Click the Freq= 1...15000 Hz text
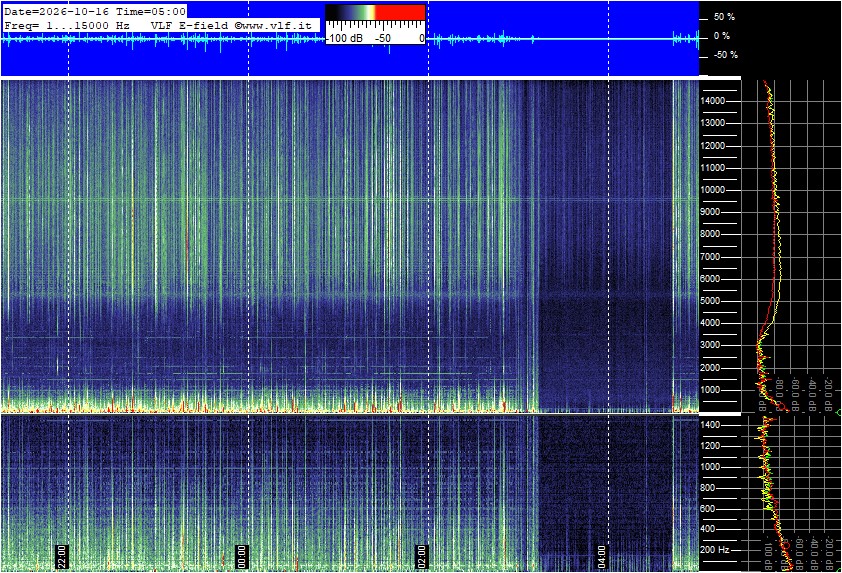The height and width of the screenshot is (573, 842). (x=67, y=25)
